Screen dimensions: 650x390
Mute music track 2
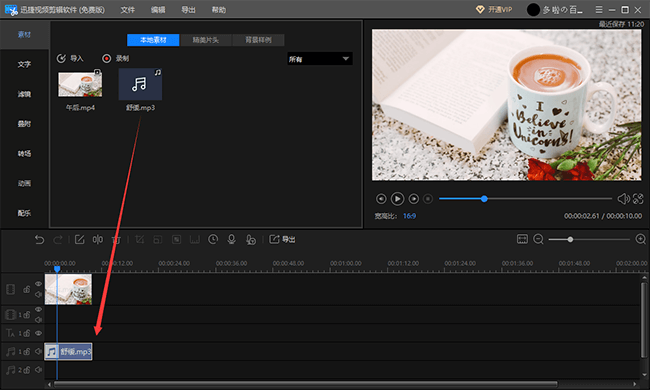pos(39,369)
